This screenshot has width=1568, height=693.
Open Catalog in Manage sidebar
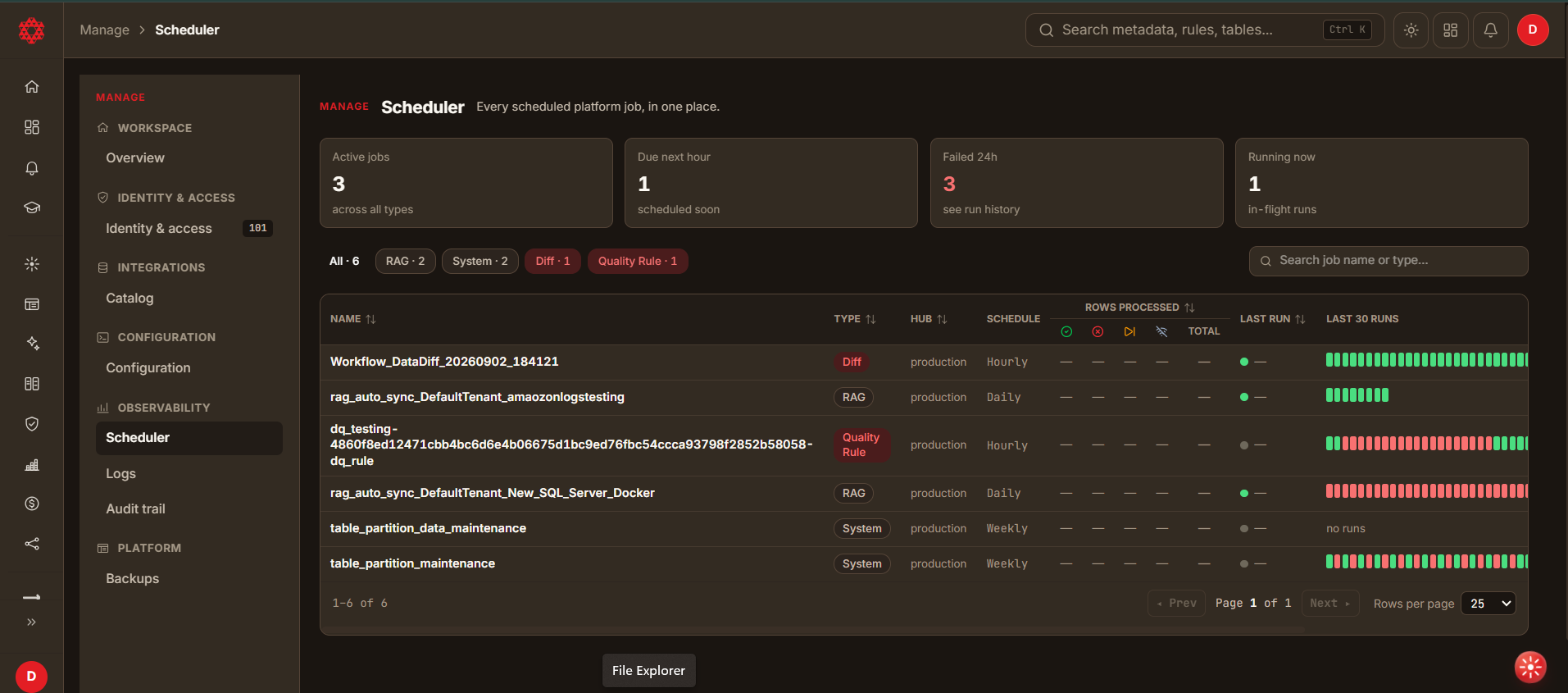pos(130,299)
